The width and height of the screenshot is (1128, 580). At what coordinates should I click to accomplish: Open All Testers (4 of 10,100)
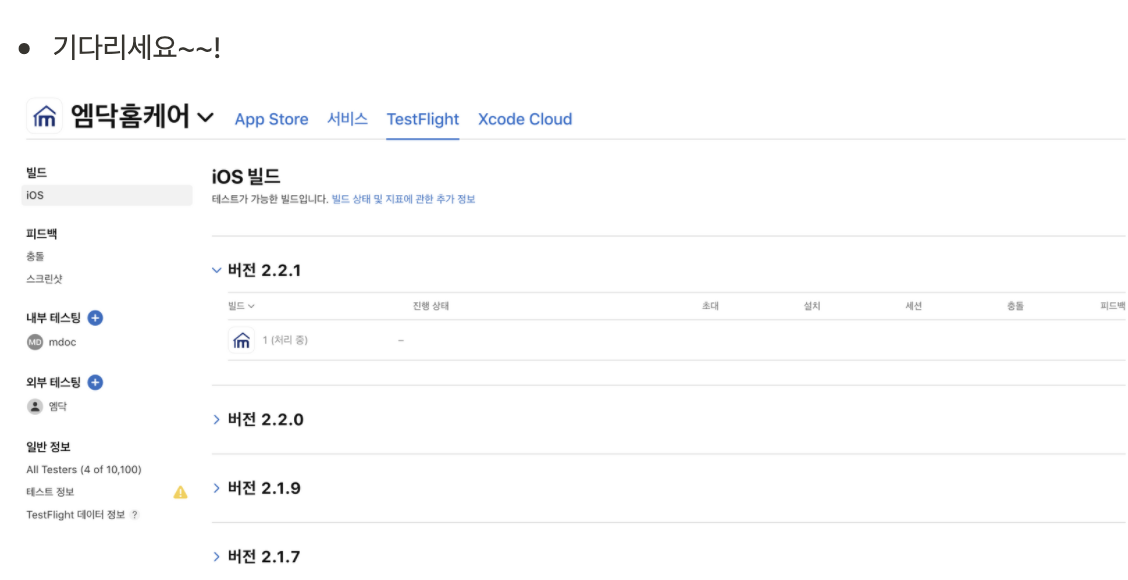pyautogui.click(x=83, y=470)
